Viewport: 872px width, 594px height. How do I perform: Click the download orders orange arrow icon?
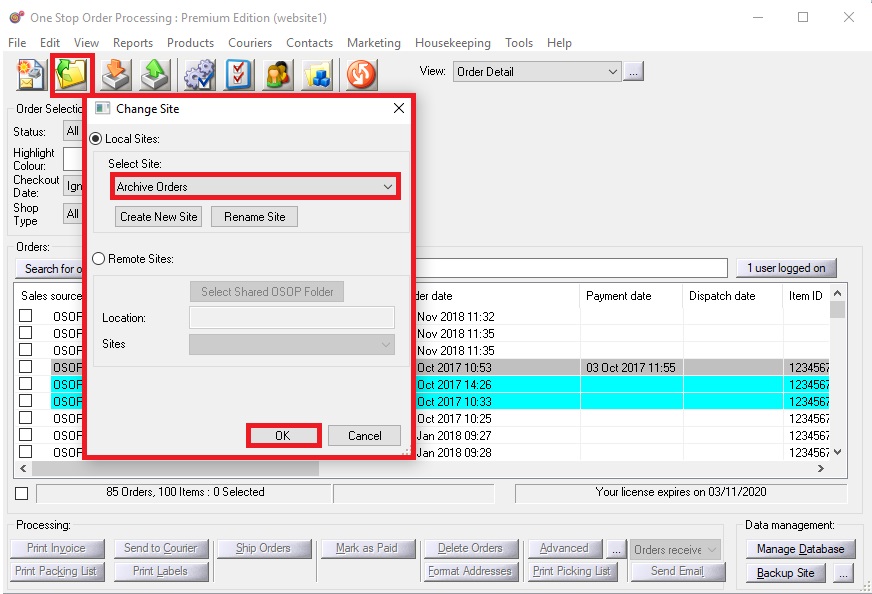pyautogui.click(x=116, y=74)
